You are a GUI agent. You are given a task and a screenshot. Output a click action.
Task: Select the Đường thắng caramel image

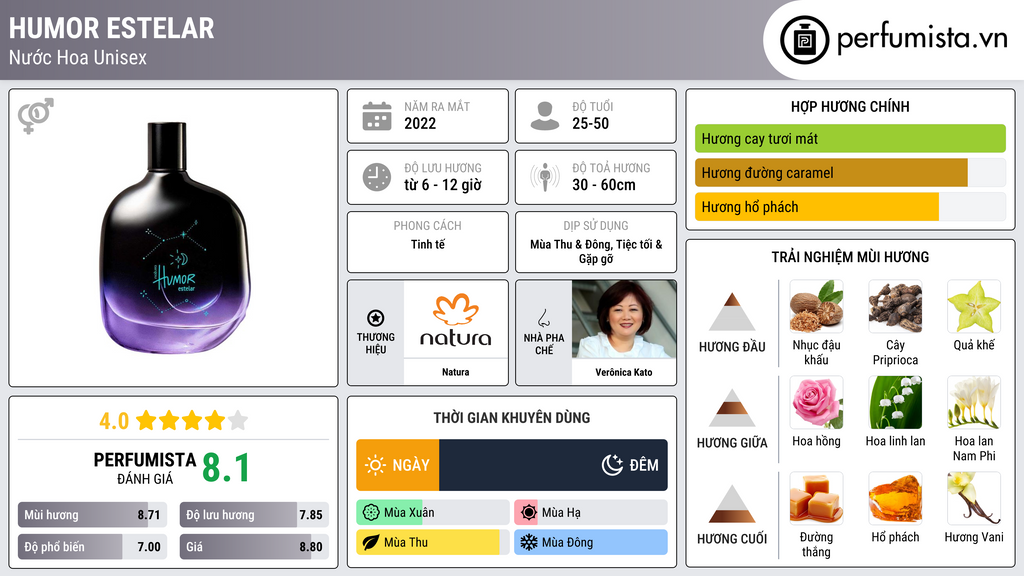pyautogui.click(x=816, y=498)
